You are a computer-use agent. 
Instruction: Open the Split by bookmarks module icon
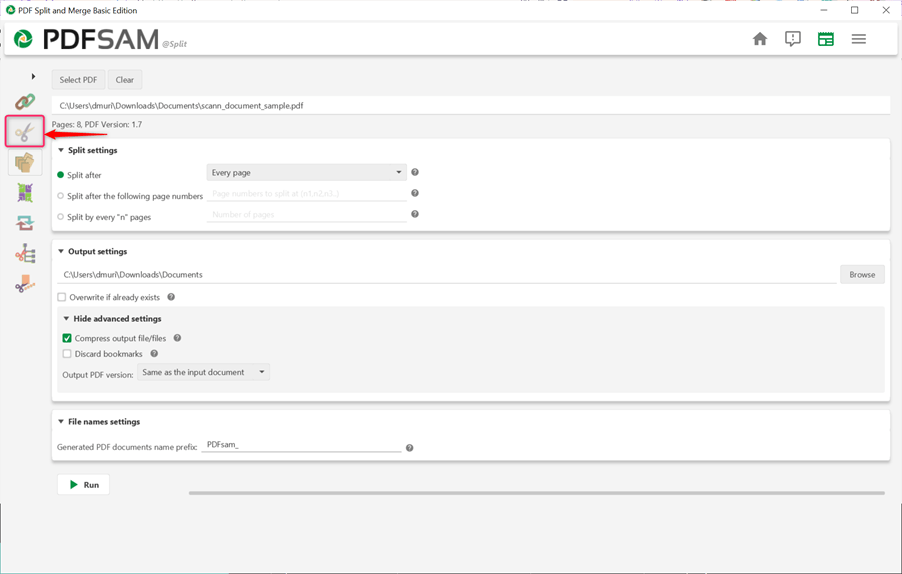(x=25, y=254)
